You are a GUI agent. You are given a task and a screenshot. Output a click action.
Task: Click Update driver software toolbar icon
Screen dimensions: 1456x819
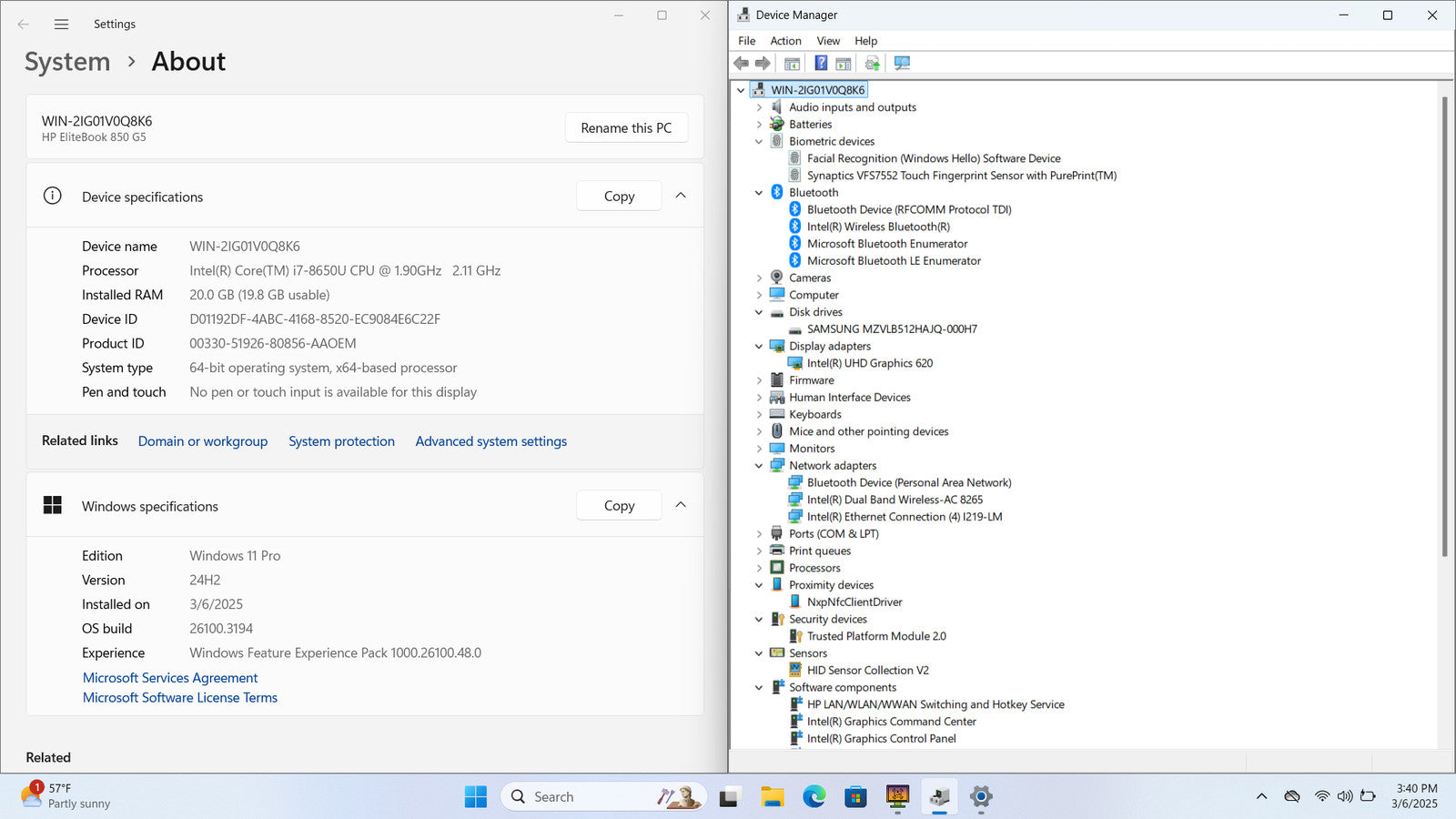pos(873,64)
